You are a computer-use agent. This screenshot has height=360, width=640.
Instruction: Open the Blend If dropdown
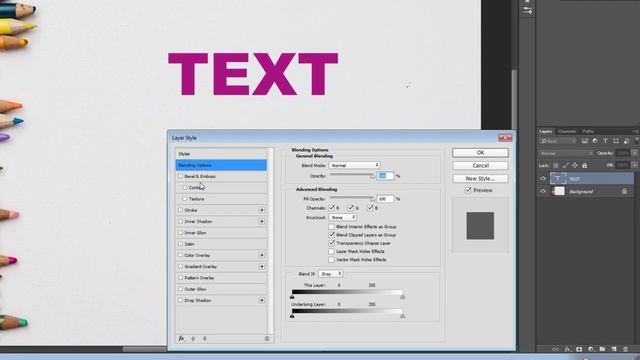[x=330, y=274]
